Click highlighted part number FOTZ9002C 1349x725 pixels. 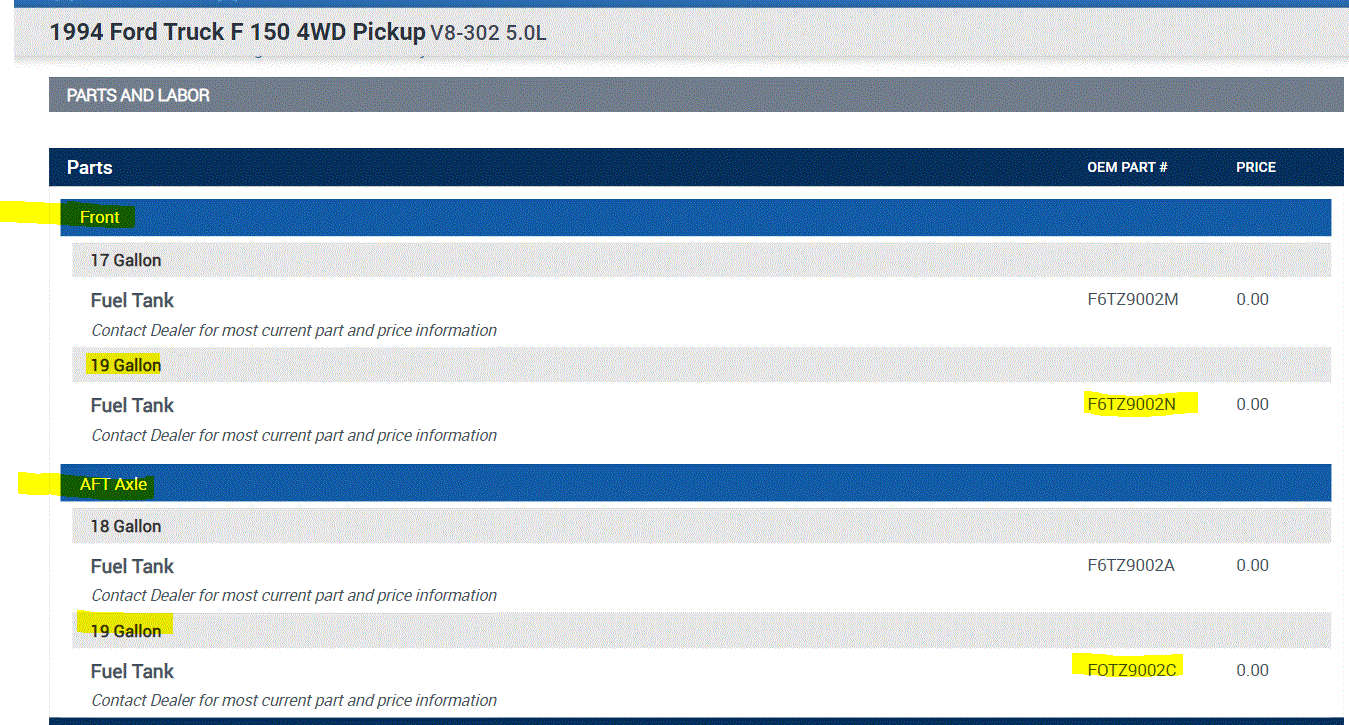click(x=1131, y=670)
